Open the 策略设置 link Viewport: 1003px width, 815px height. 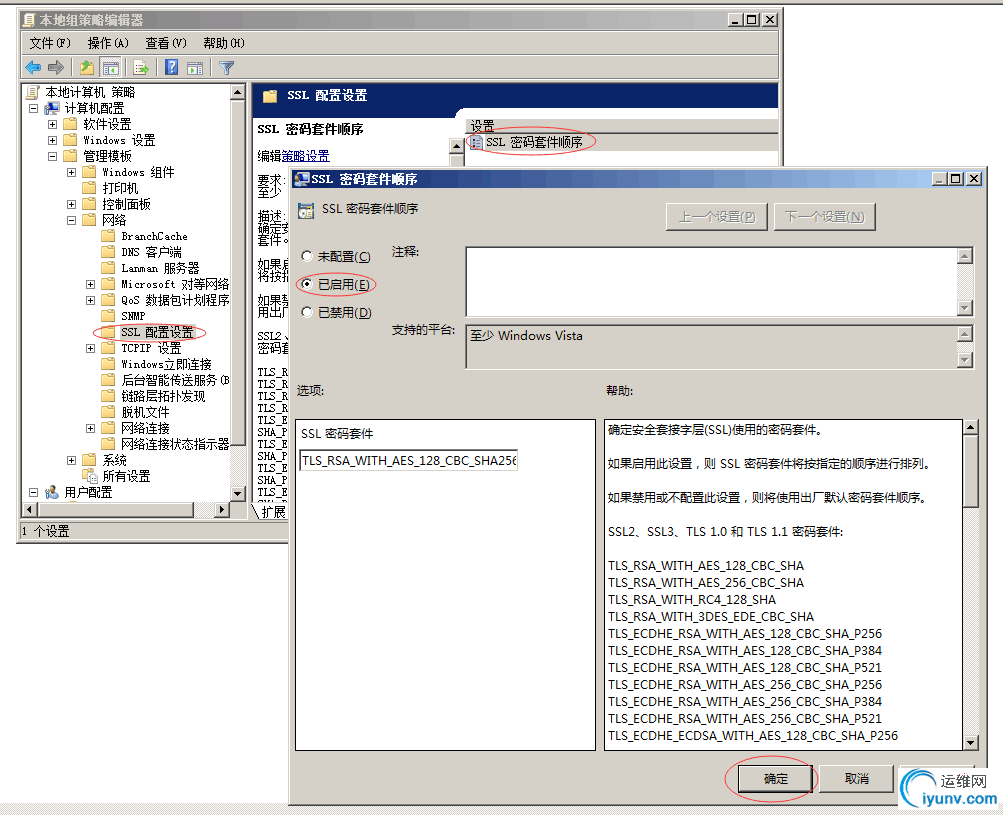[306, 155]
